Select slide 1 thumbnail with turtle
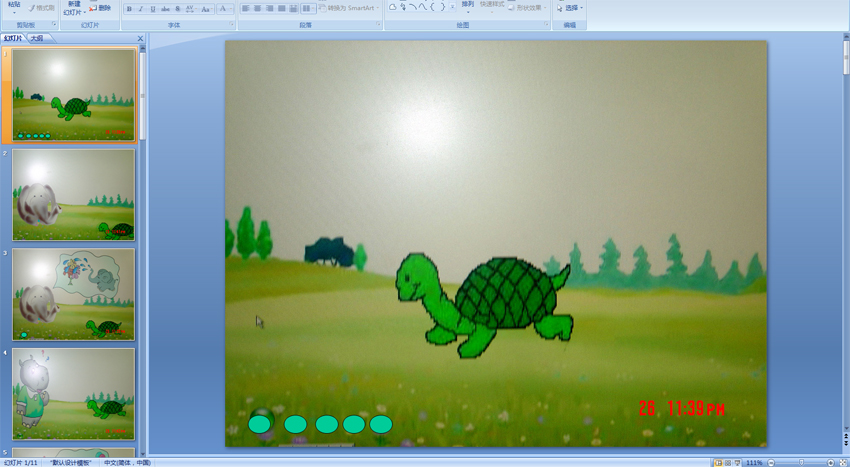The image size is (850, 467). [74, 95]
